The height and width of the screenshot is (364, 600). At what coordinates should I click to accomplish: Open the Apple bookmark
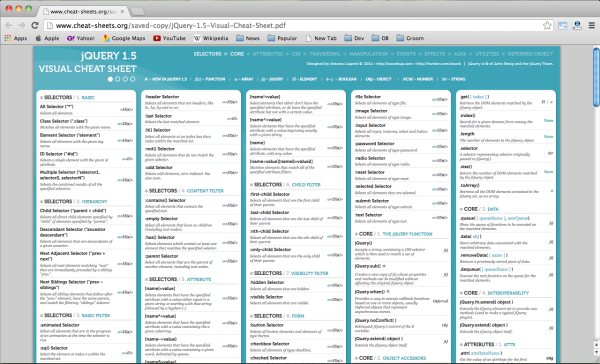coord(47,38)
